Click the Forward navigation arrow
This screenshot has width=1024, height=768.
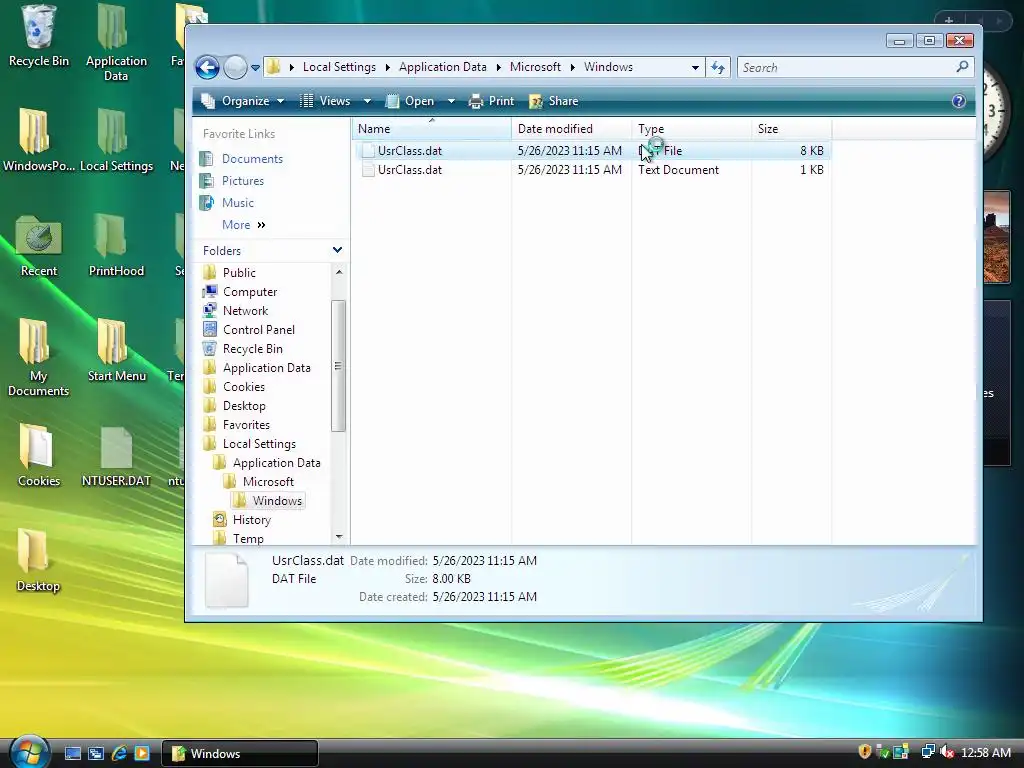(235, 67)
